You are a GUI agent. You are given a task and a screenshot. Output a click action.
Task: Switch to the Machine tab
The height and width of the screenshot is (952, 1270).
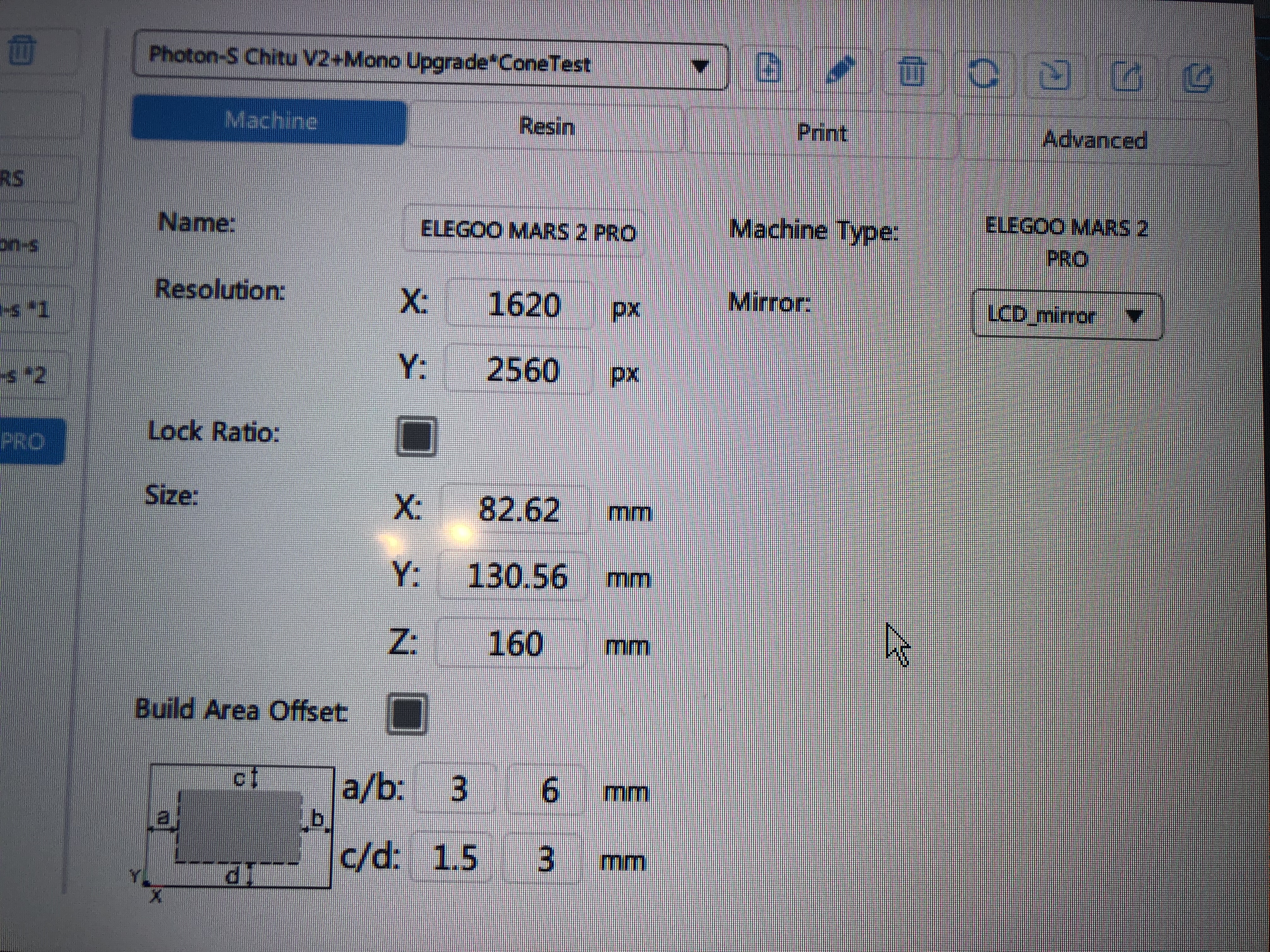[270, 121]
